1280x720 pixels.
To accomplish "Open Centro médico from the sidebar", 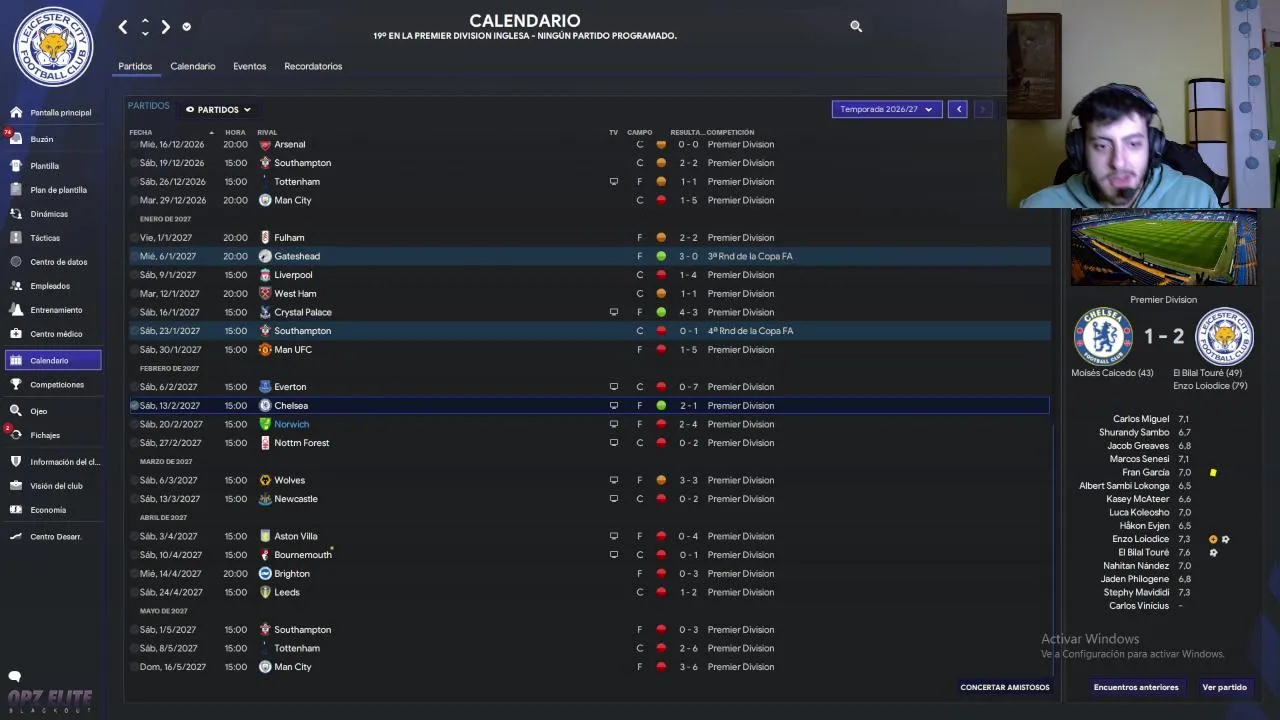I will pyautogui.click(x=56, y=334).
